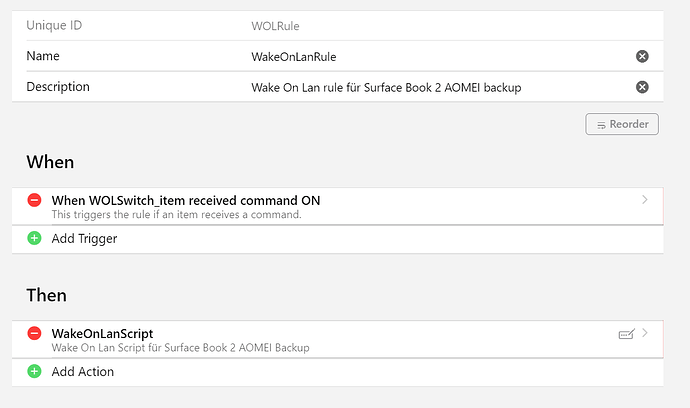Click the 'Wake On Lan Script für Surface' subtitle
Viewport: 690px width, 408px height.
pos(180,347)
